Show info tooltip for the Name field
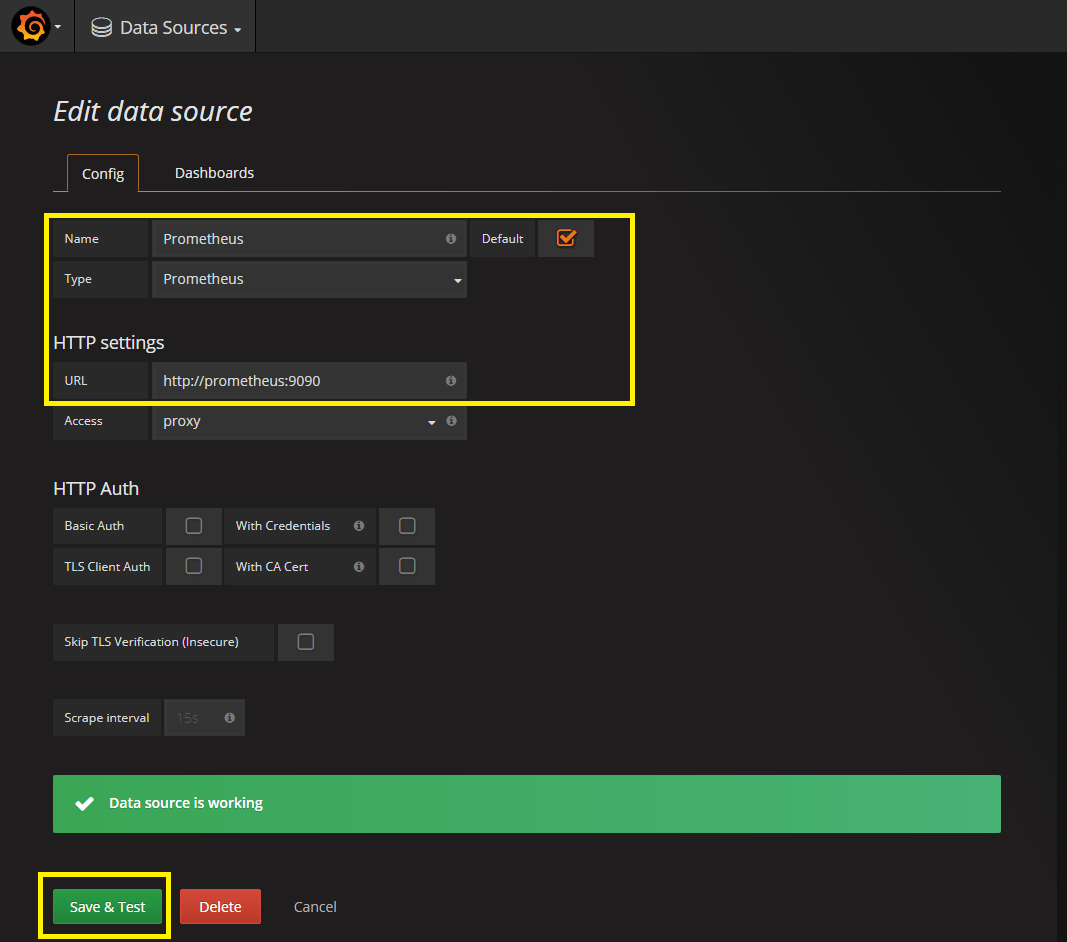This screenshot has width=1067, height=942. click(450, 239)
